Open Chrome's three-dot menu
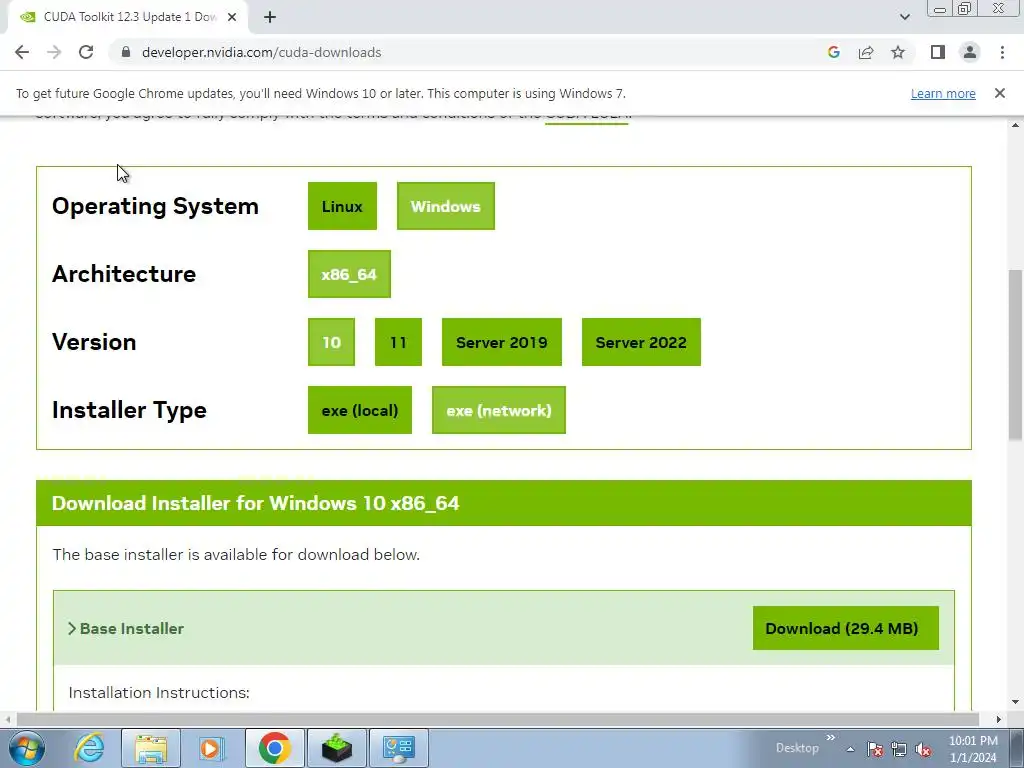 1002,52
